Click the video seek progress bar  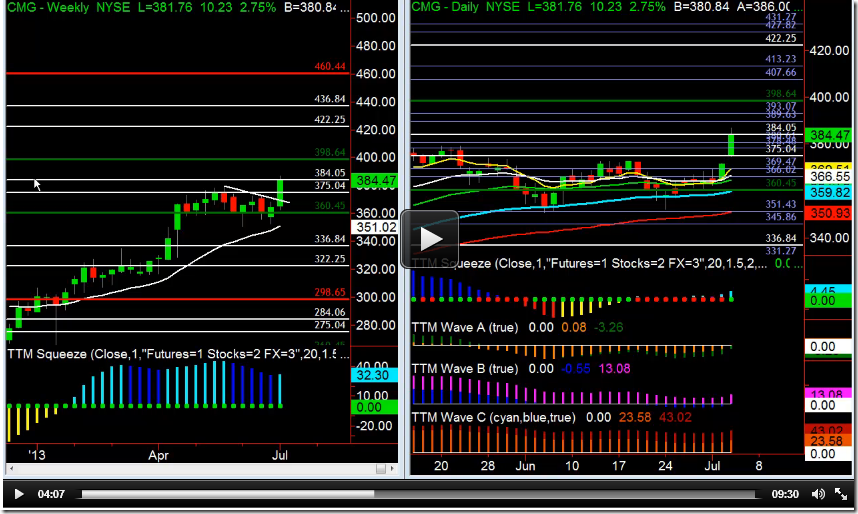(x=419, y=494)
